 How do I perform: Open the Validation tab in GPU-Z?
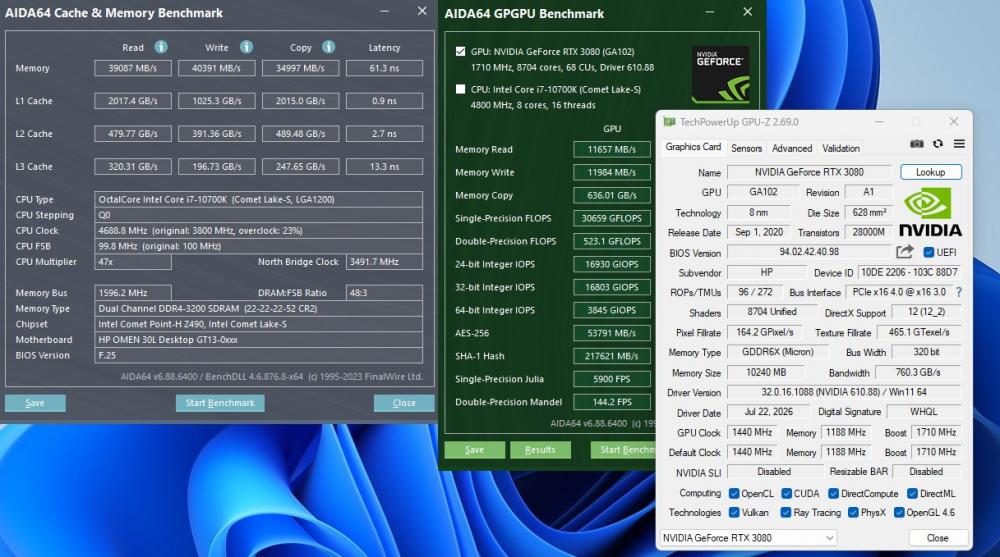coord(841,148)
